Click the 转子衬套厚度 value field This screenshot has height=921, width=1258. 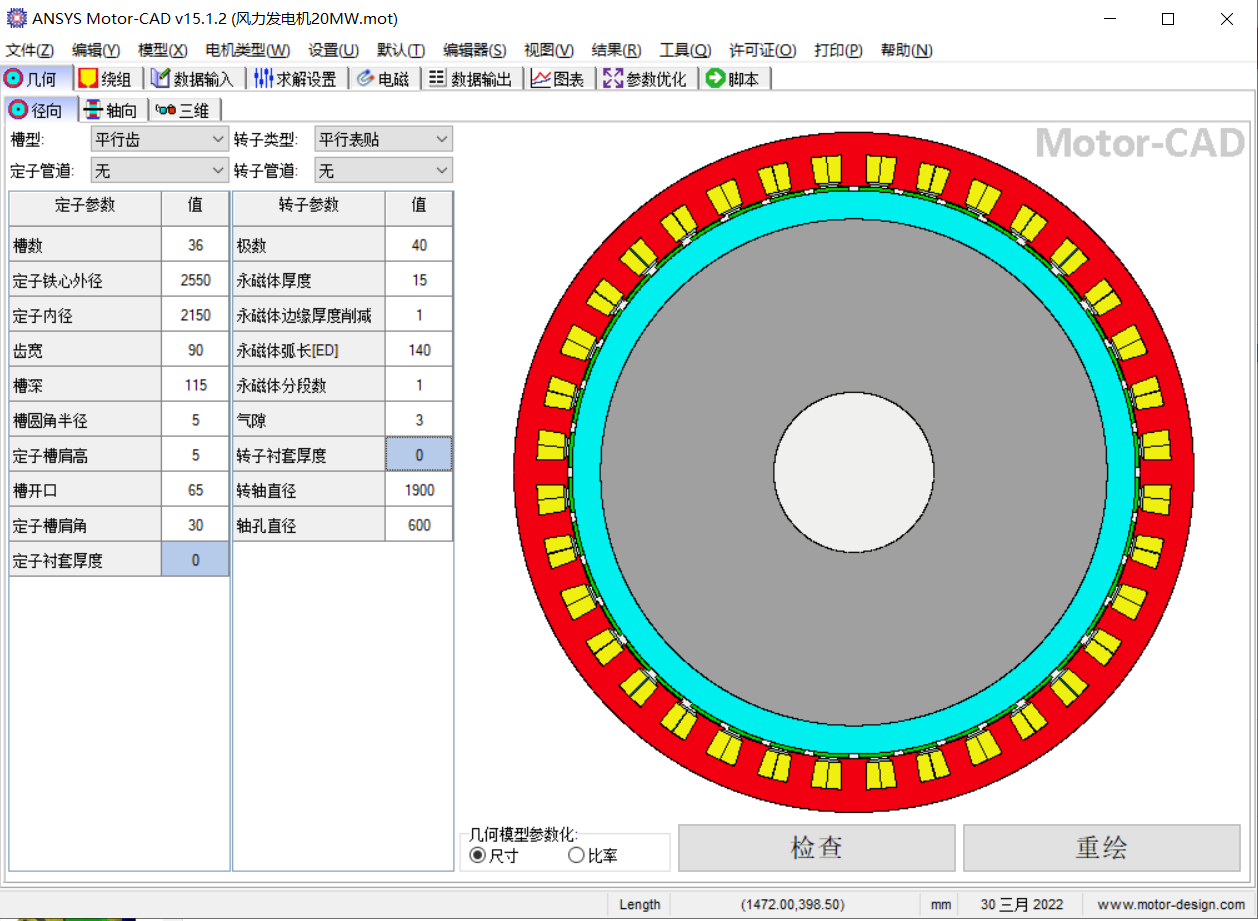point(419,455)
